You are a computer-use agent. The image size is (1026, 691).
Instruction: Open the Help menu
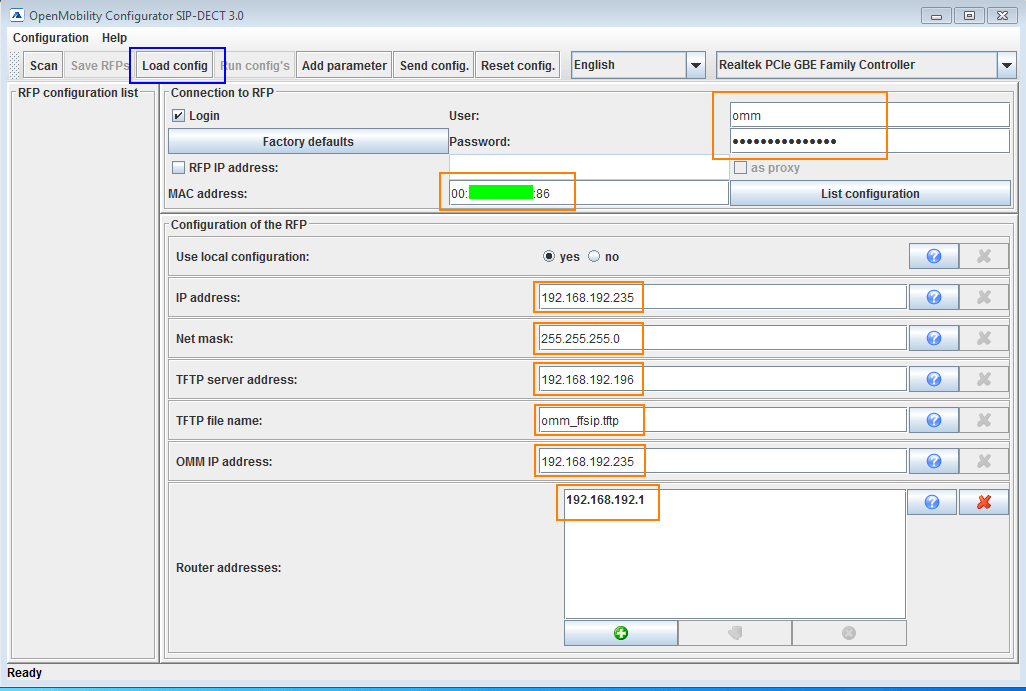(114, 38)
